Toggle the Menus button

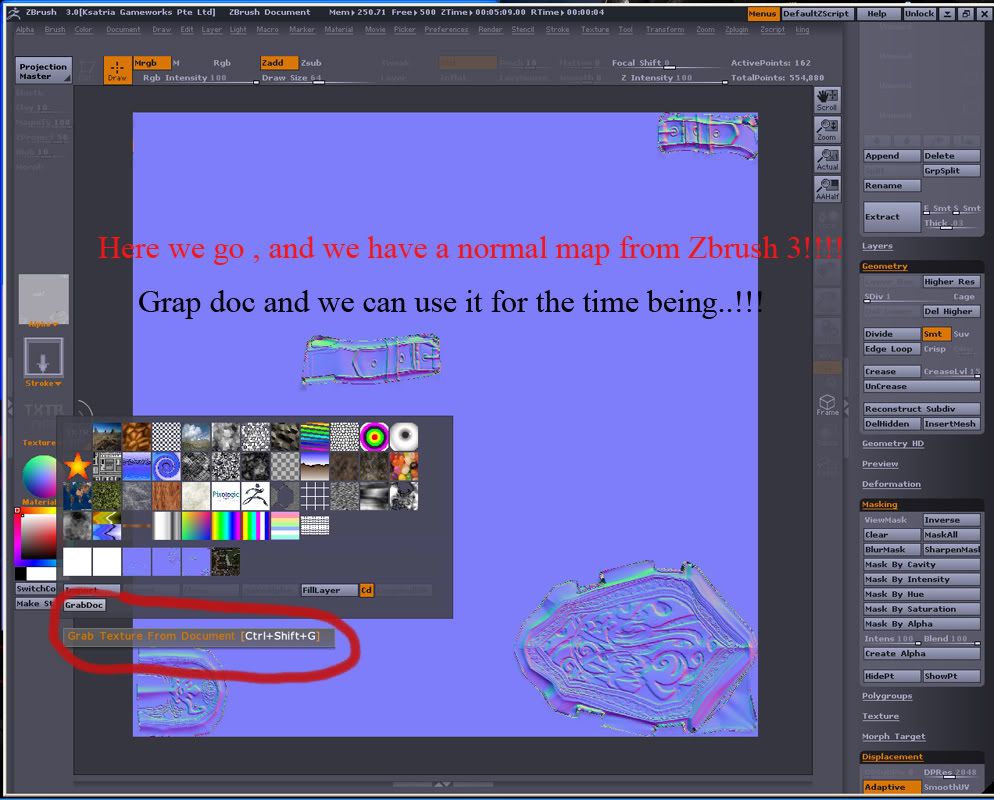(762, 13)
